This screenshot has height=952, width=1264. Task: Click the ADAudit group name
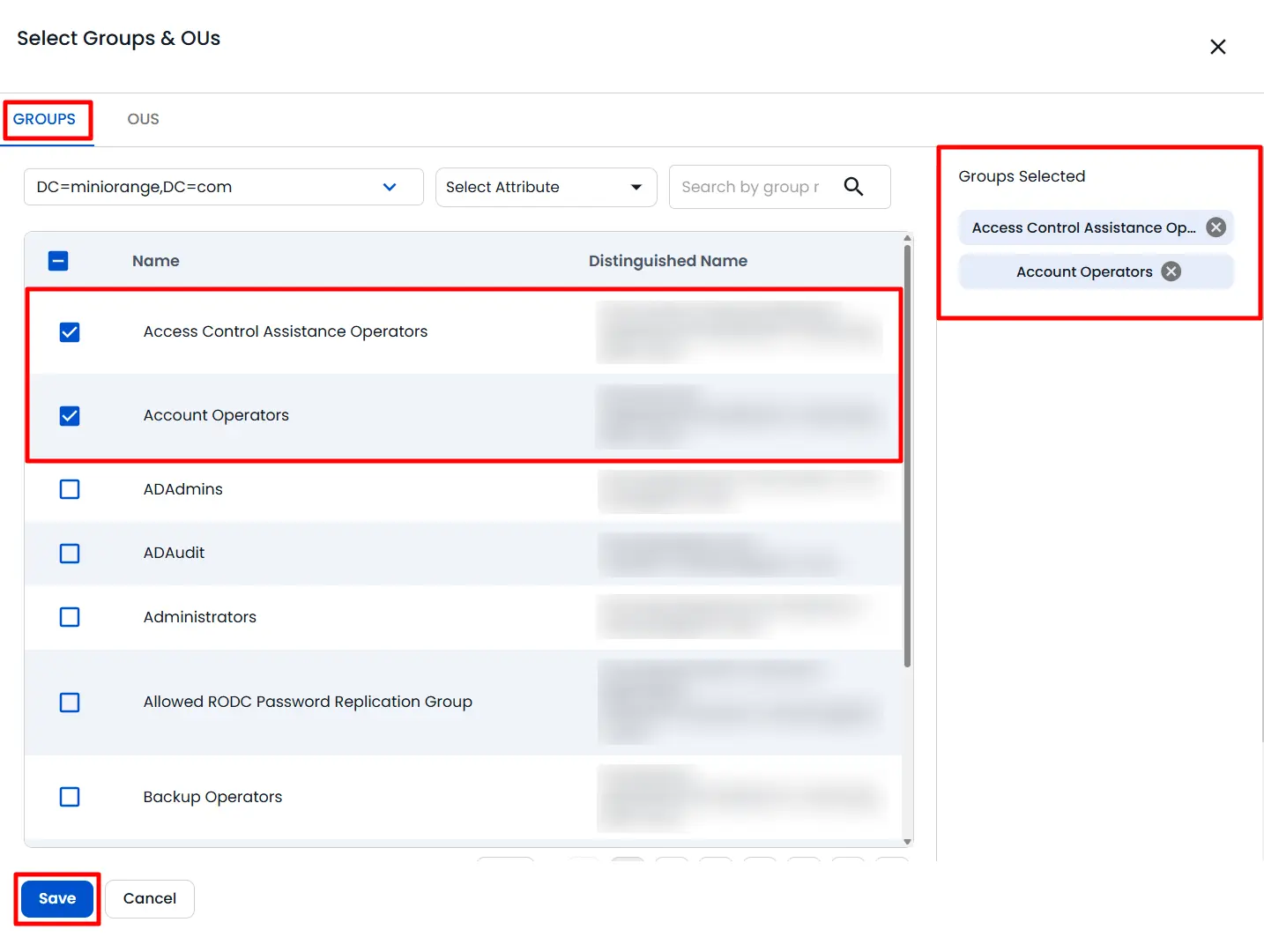point(174,553)
